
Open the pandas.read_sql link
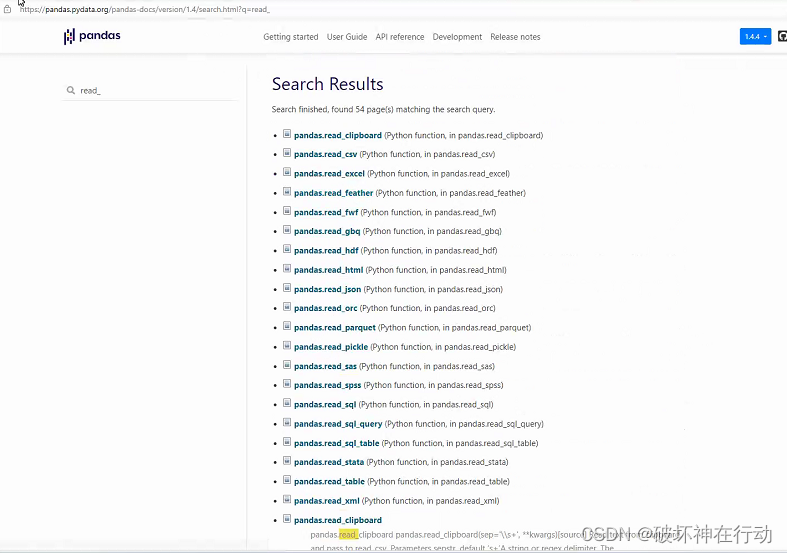point(325,405)
